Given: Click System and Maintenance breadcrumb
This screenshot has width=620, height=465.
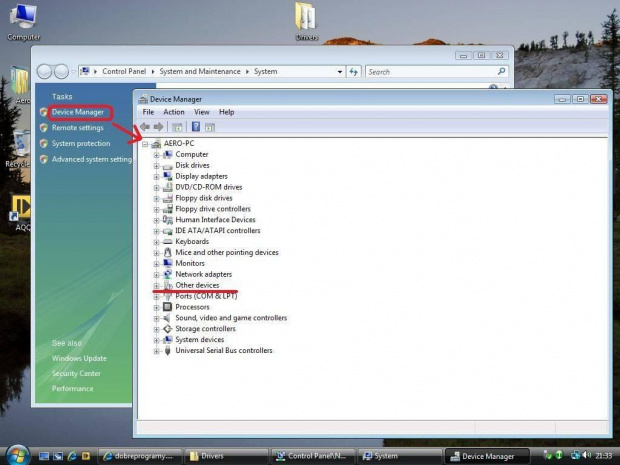Looking at the screenshot, I should [x=200, y=72].
